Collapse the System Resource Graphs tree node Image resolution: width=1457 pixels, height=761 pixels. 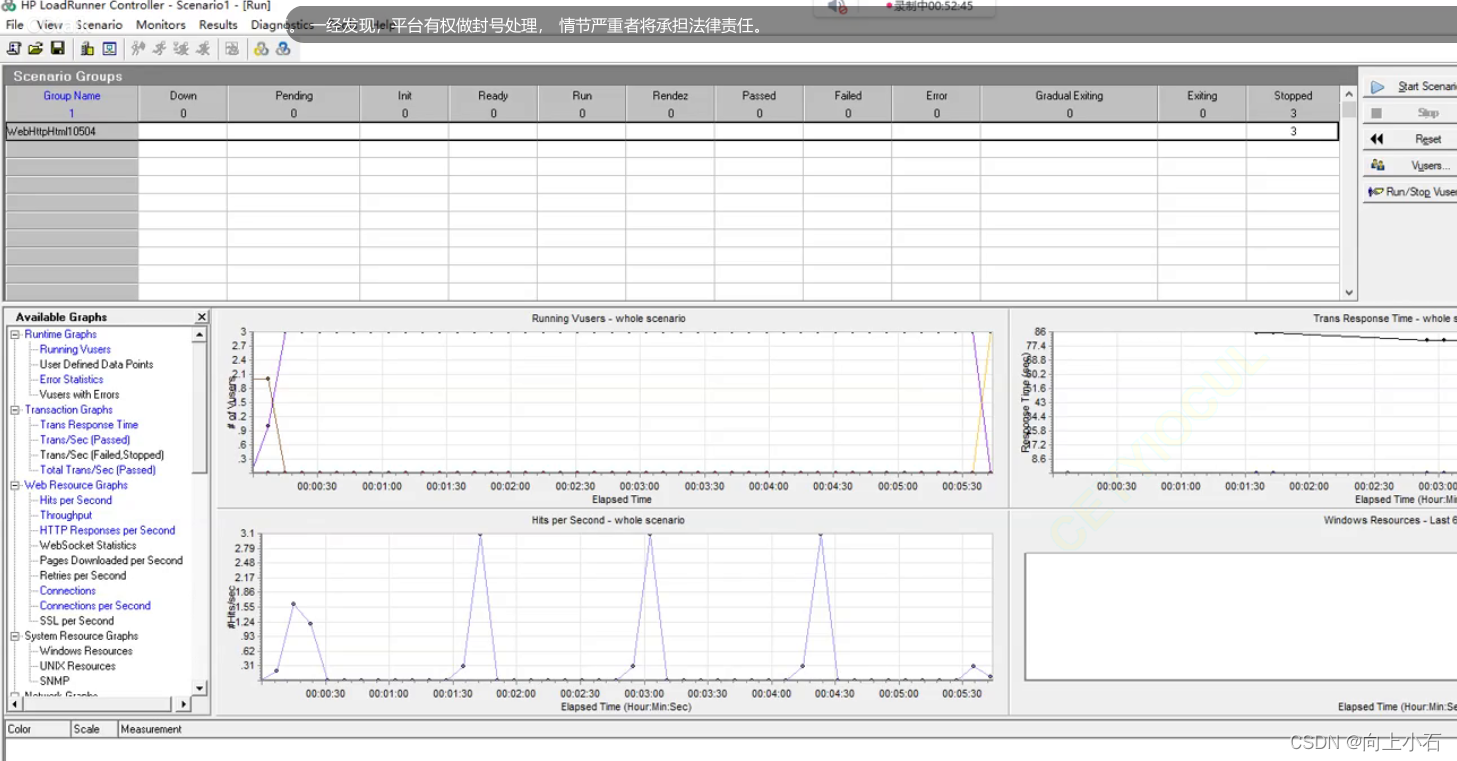15,636
